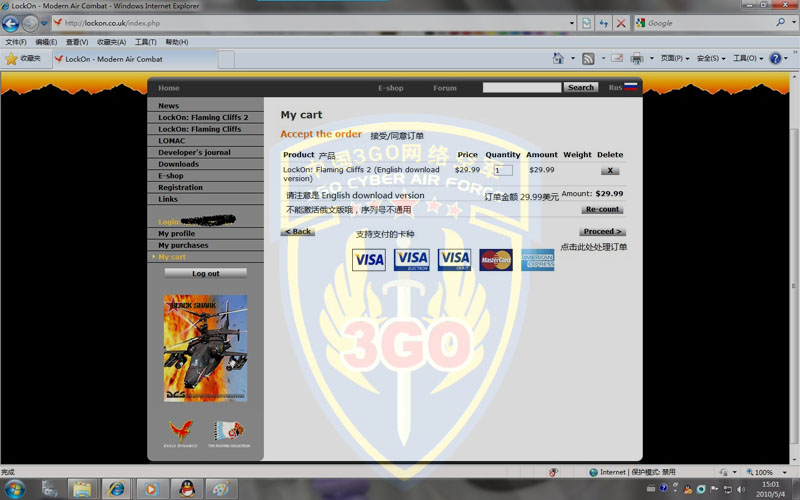Open 查看(V) menu
This screenshot has width=800, height=500.
(x=77, y=42)
